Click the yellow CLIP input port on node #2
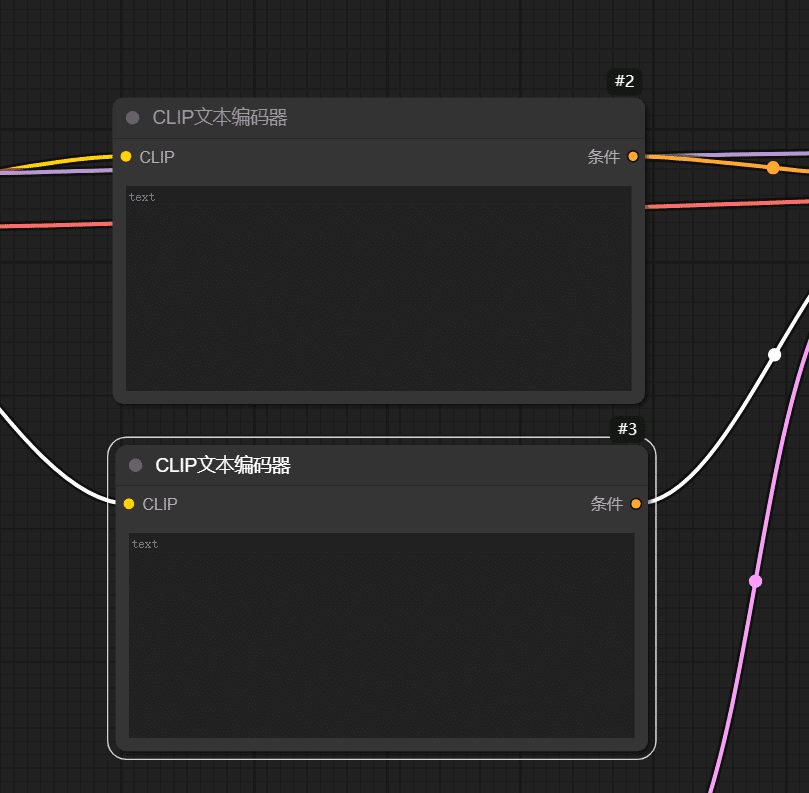809x793 pixels. pos(126,156)
